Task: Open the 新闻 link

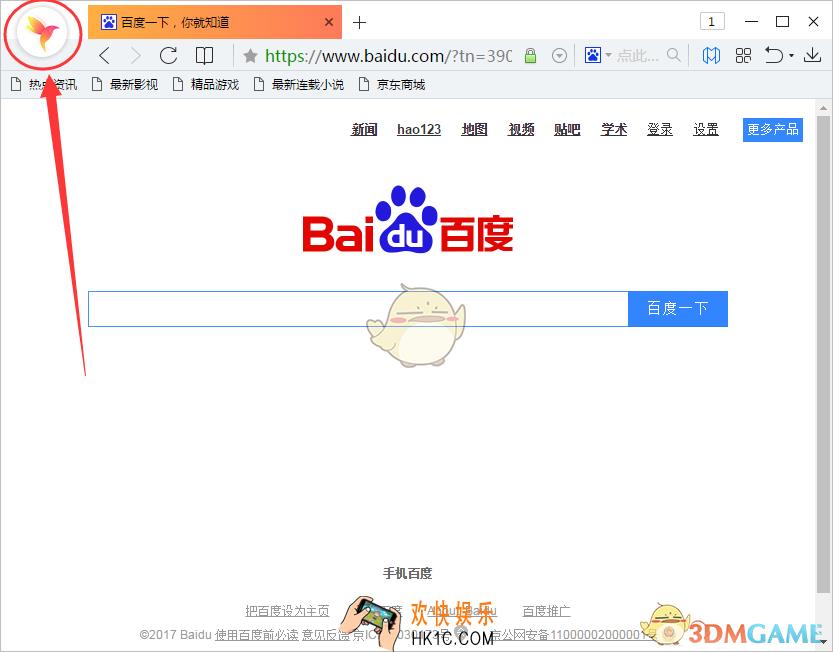Action: 364,129
